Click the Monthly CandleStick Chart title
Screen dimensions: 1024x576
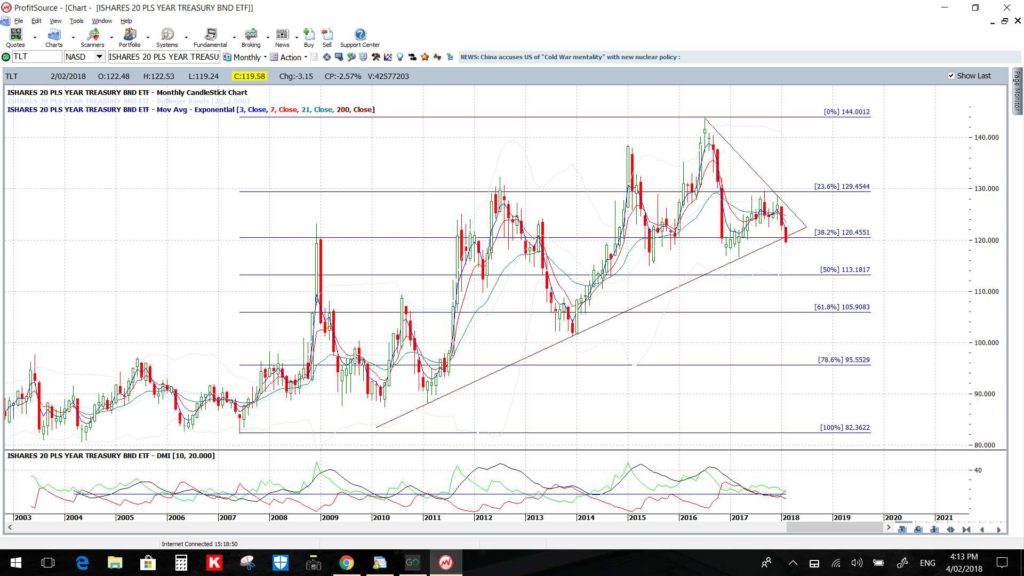point(127,93)
